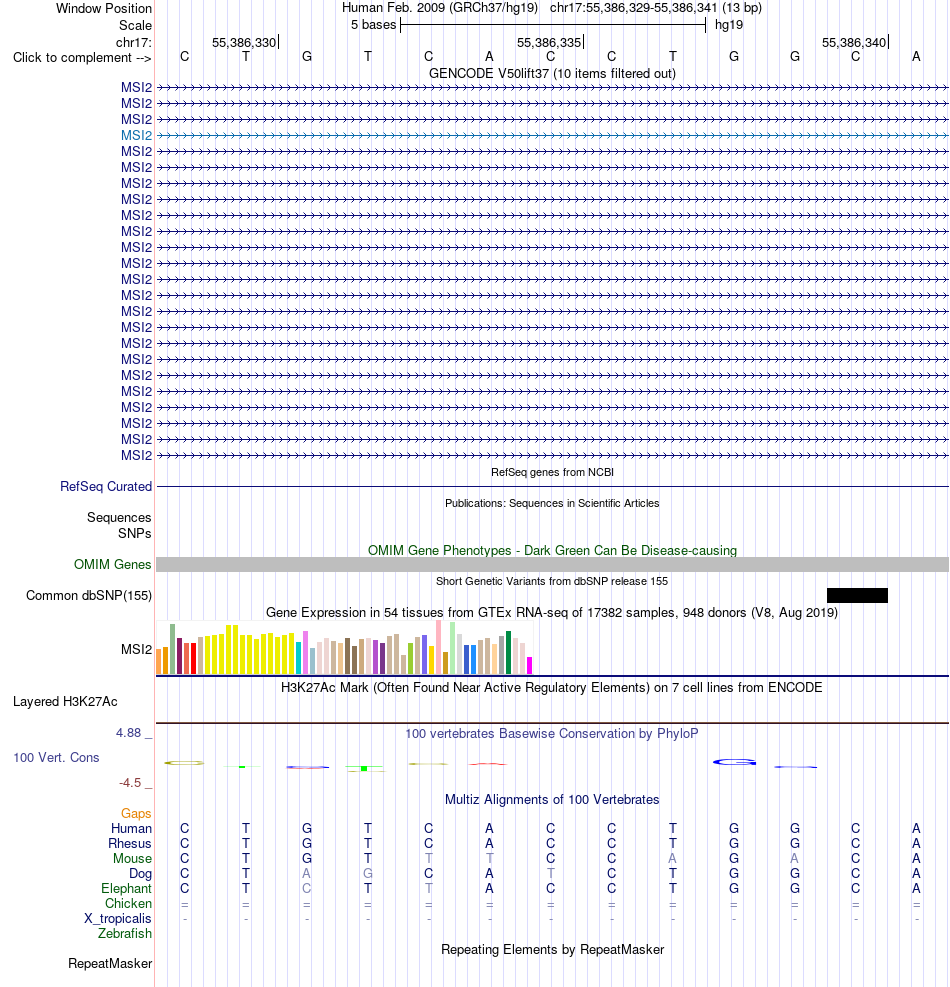The height and width of the screenshot is (987, 950).
Task: Click the 'Human' alignment row label
Action: click(x=132, y=829)
